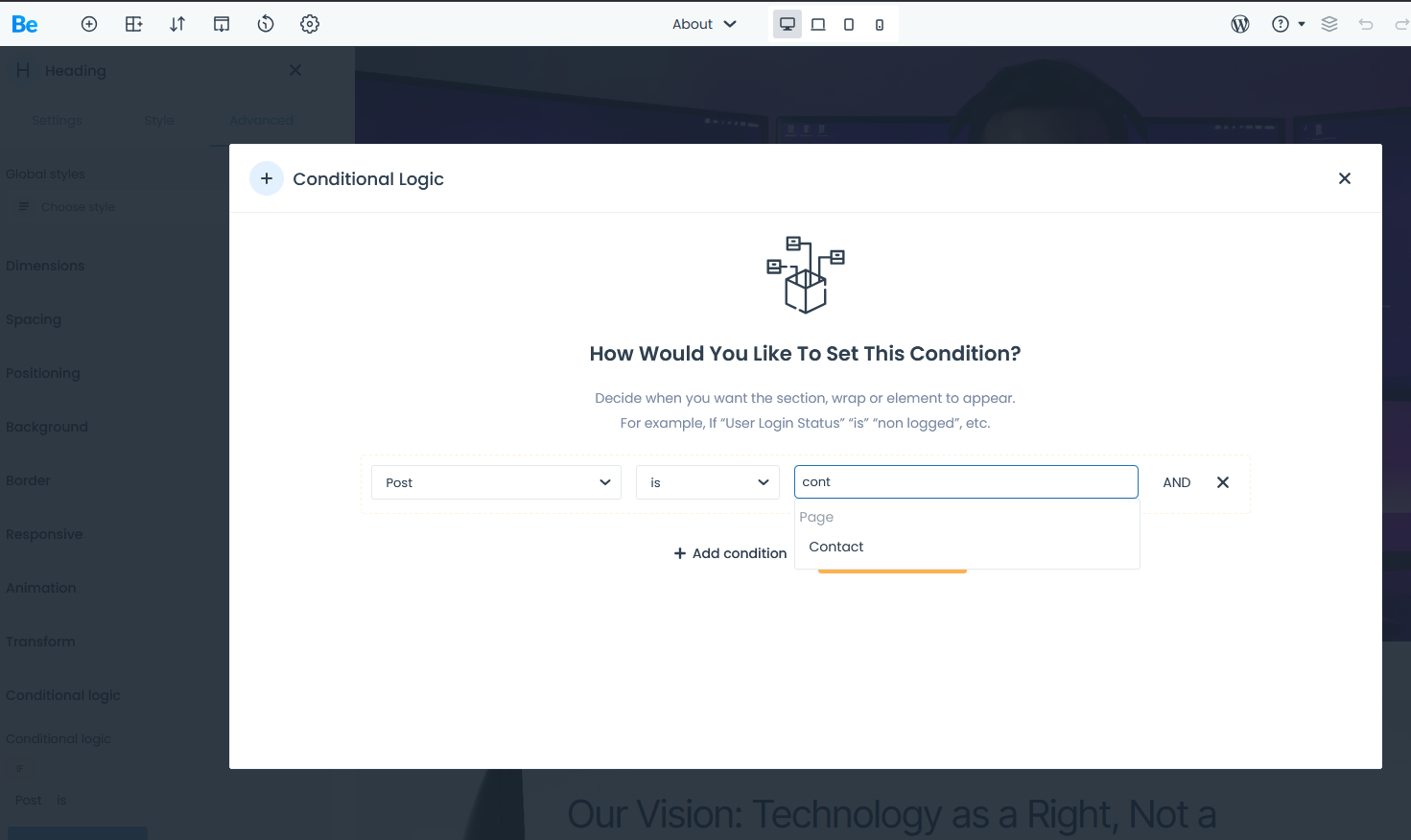Switch to desktop preview mode

pos(788,24)
